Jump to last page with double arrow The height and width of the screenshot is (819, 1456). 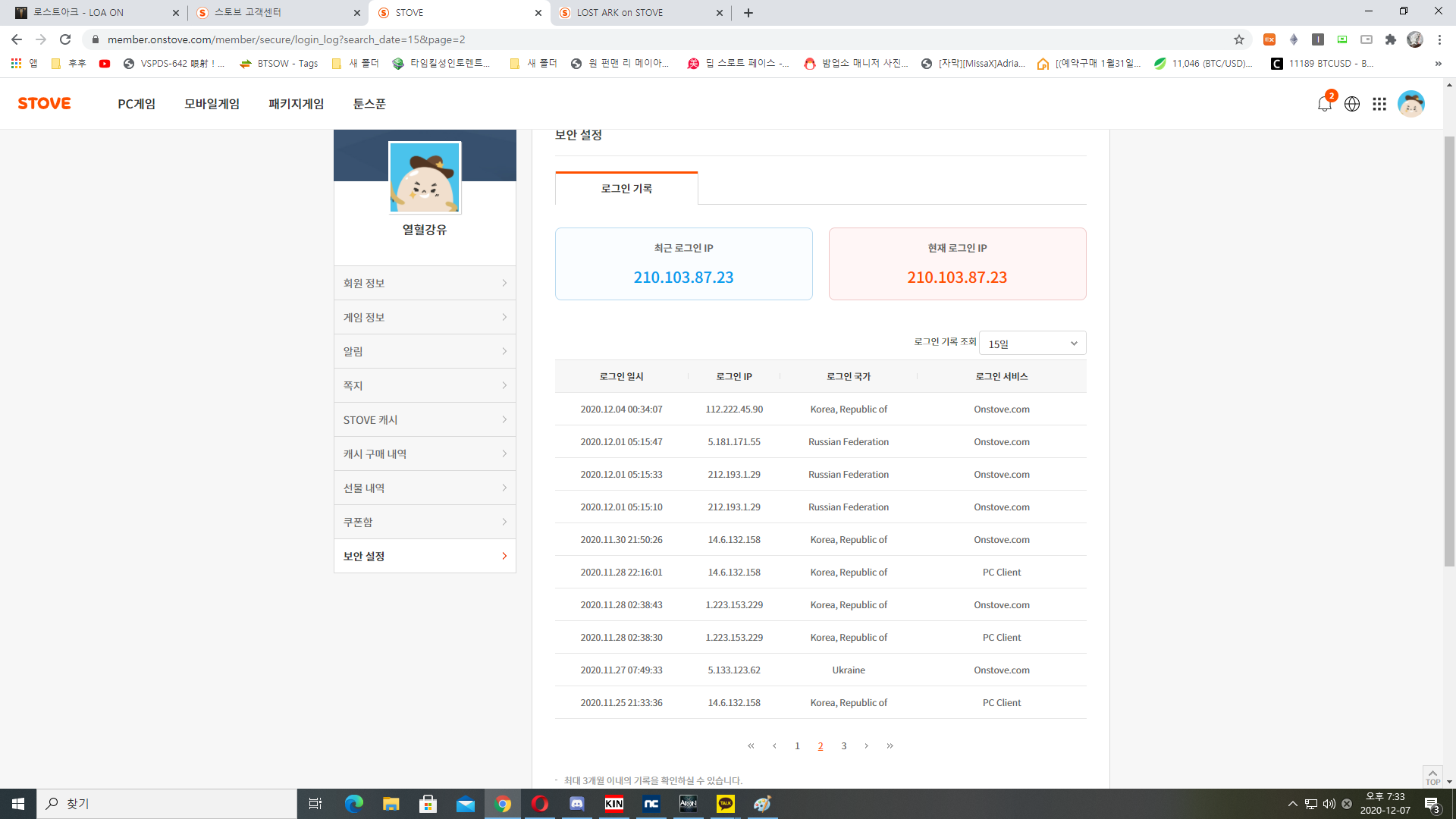890,746
